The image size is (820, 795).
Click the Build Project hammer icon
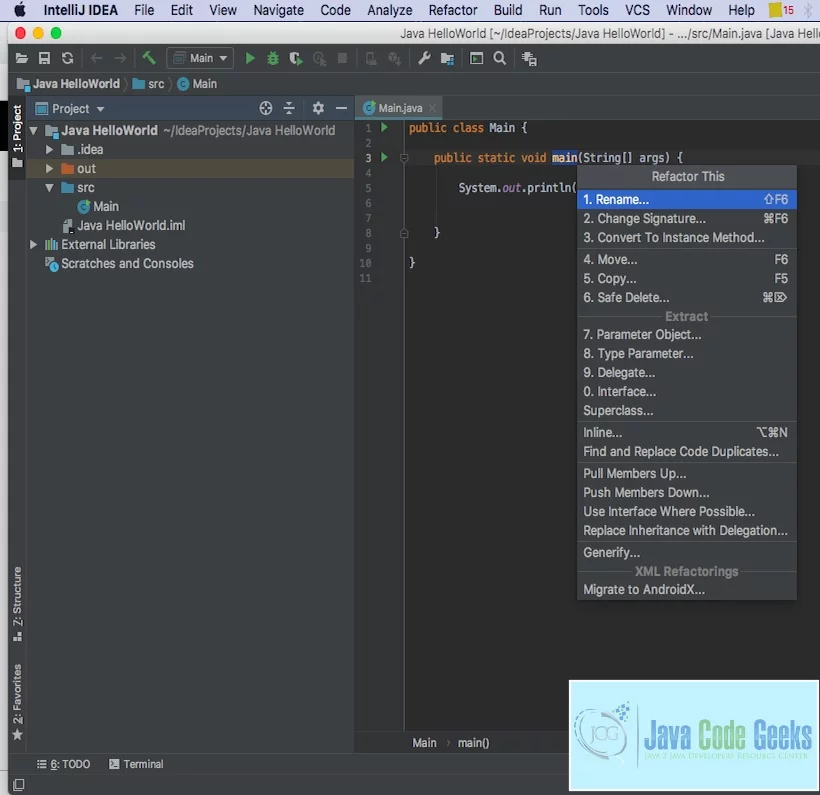149,58
